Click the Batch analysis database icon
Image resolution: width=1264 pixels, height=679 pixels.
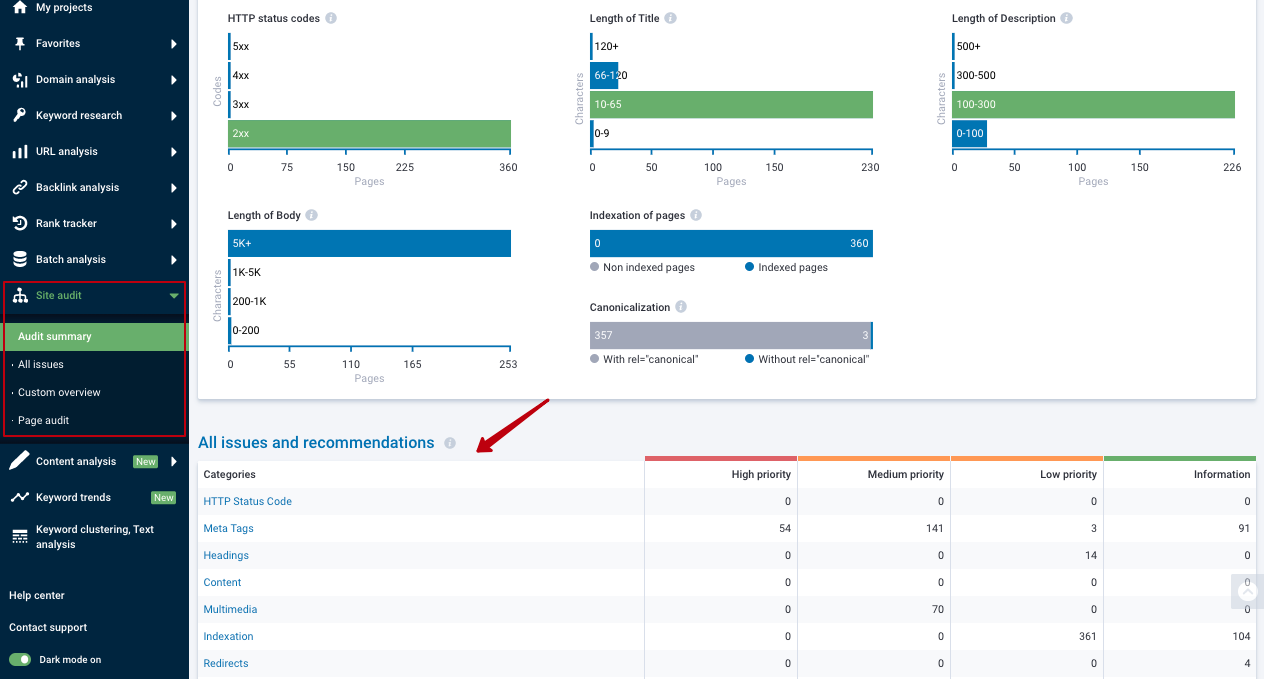(19, 259)
